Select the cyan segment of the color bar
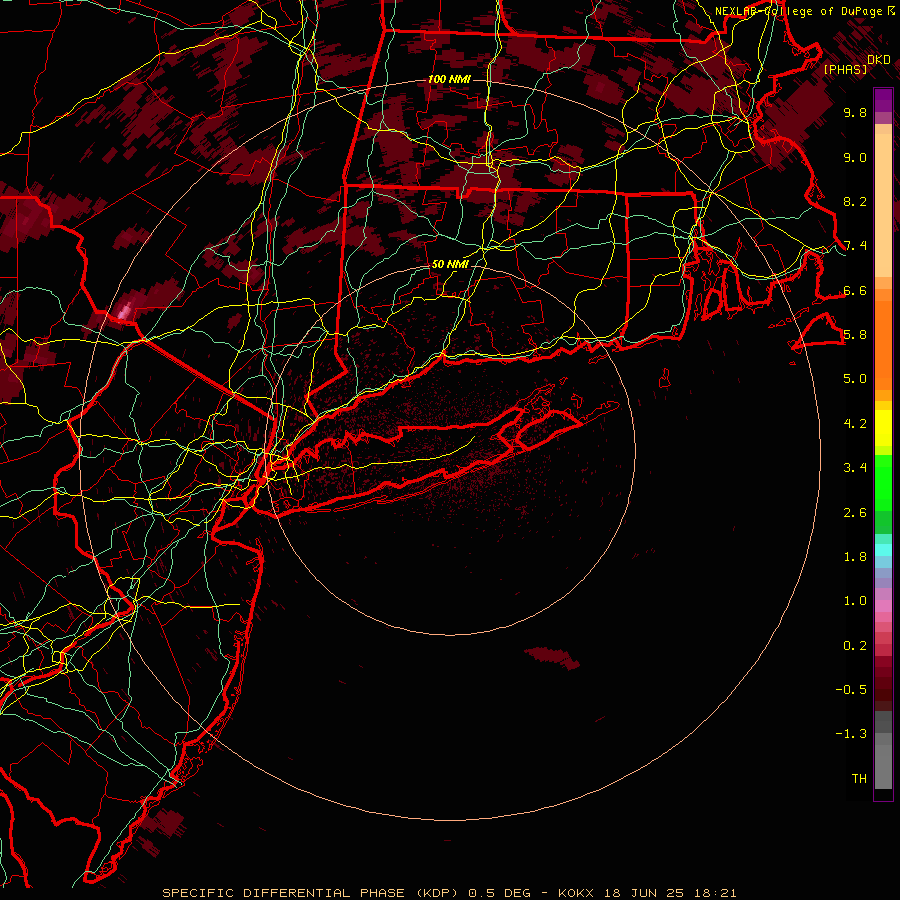 pyautogui.click(x=883, y=550)
